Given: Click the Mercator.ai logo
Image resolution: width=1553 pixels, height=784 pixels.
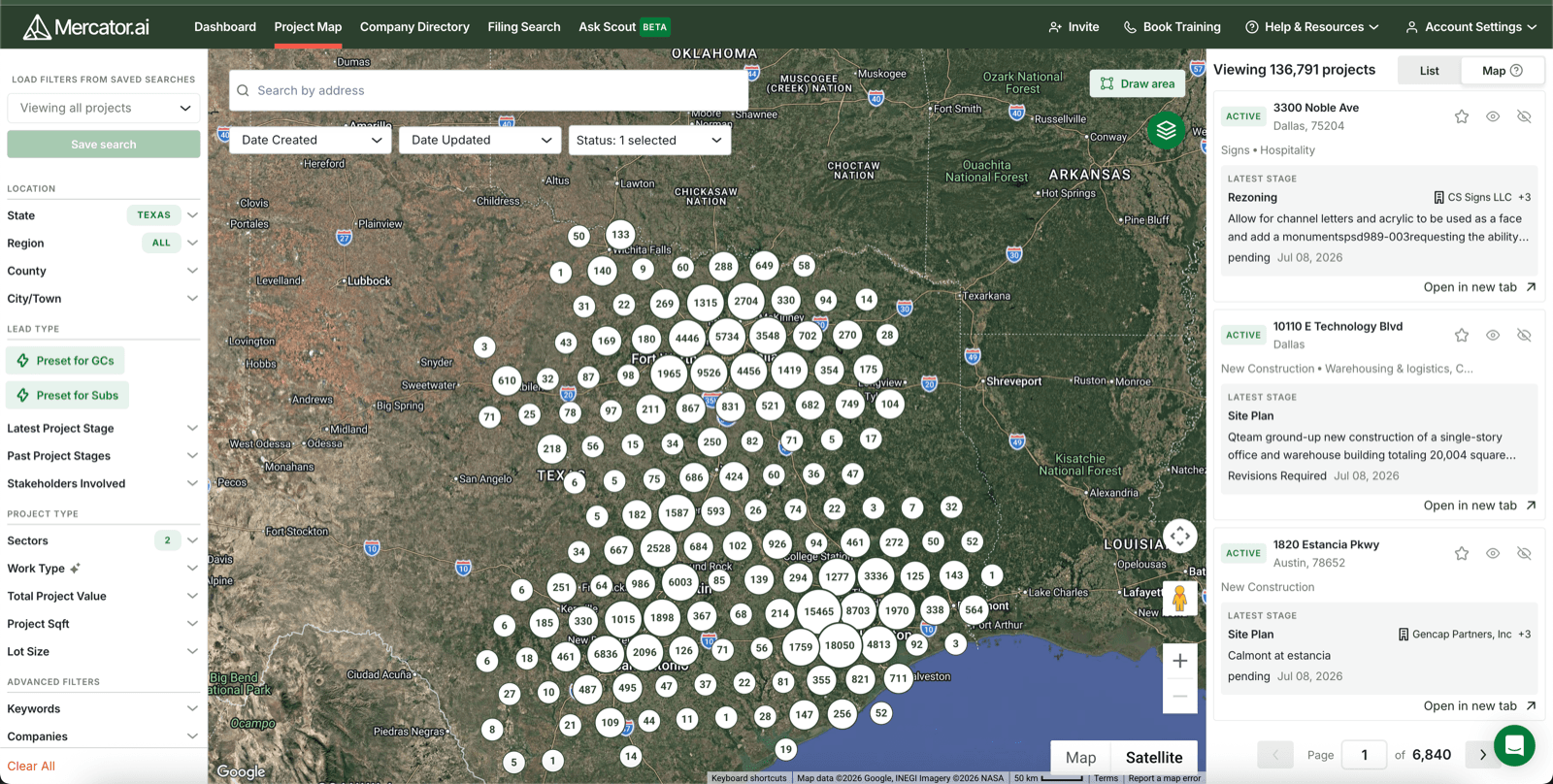Looking at the screenshot, I should (x=86, y=26).
